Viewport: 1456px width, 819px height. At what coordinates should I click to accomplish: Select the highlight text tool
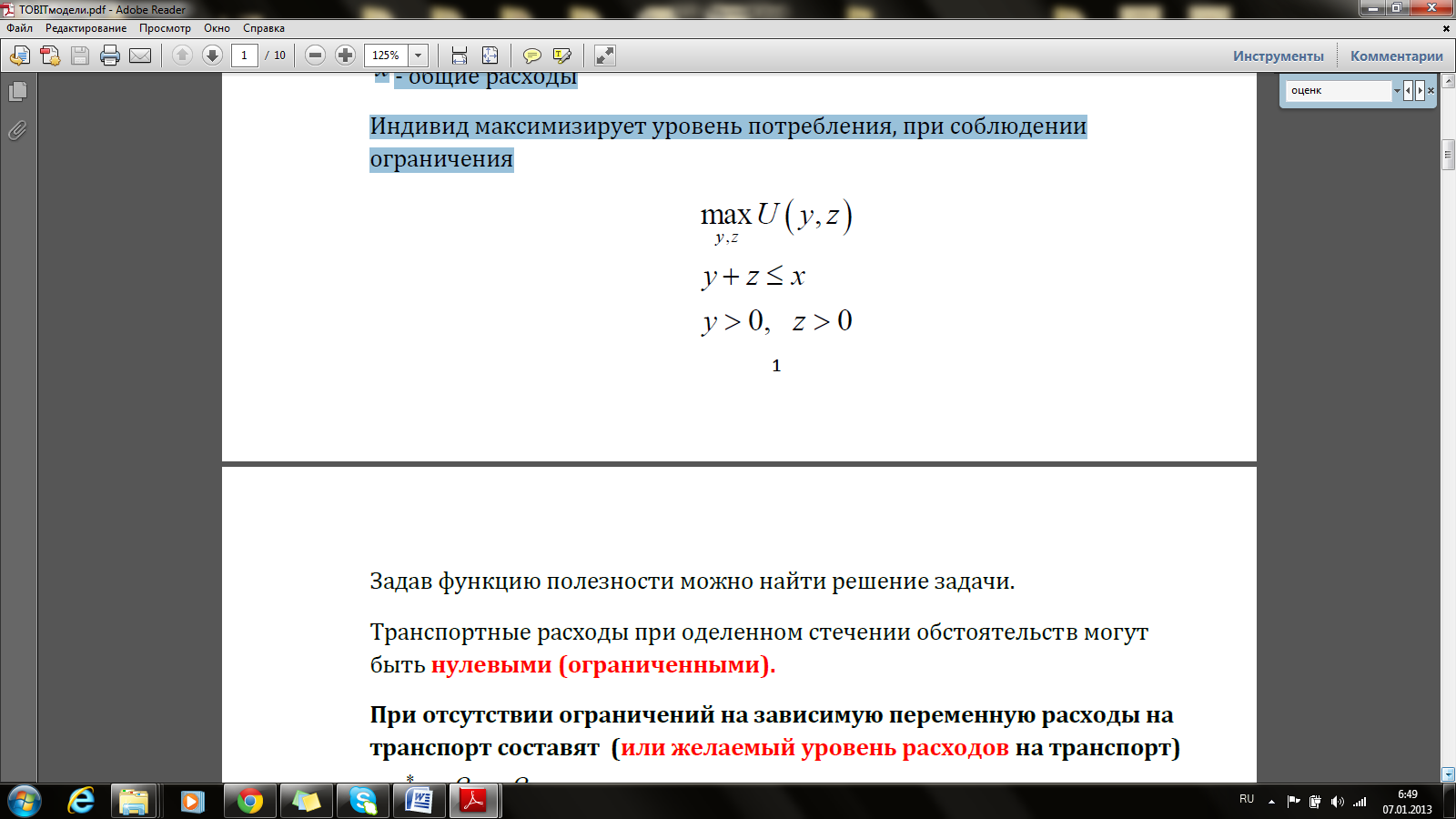click(562, 56)
